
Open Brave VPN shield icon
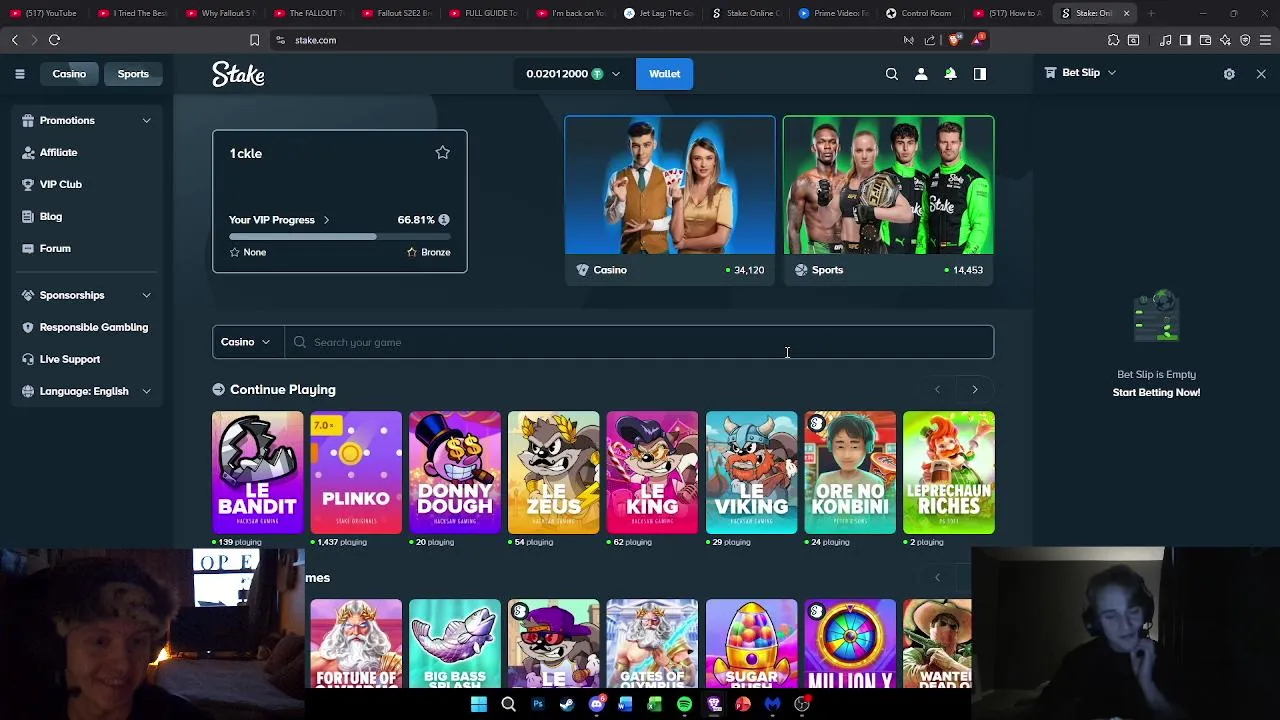coord(1245,40)
